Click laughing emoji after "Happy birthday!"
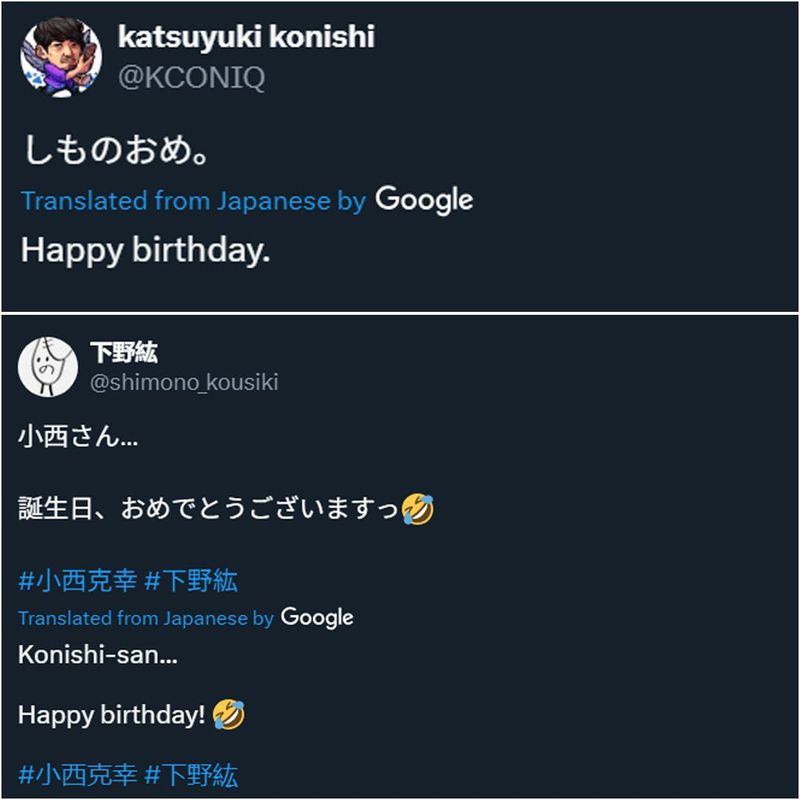The width and height of the screenshot is (800, 800). (x=228, y=715)
